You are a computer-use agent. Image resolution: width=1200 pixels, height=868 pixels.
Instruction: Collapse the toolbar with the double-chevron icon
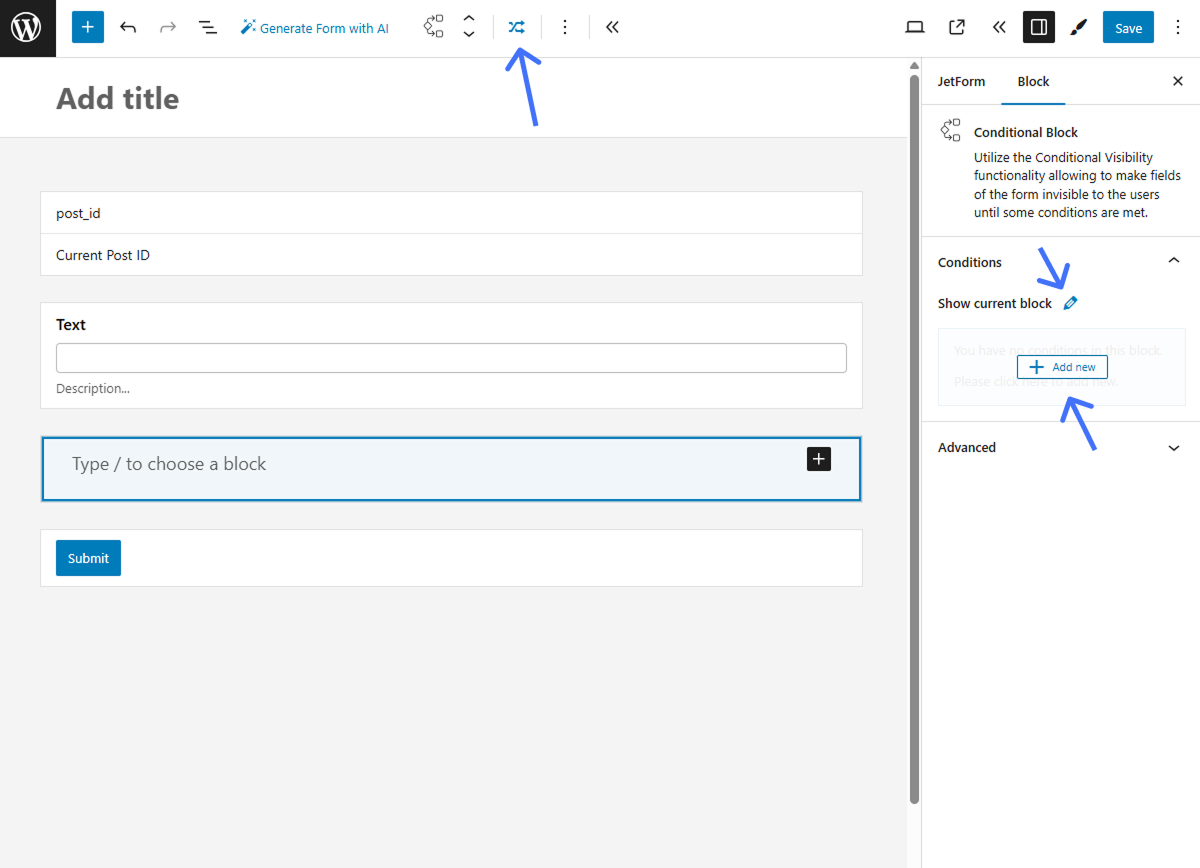612,27
